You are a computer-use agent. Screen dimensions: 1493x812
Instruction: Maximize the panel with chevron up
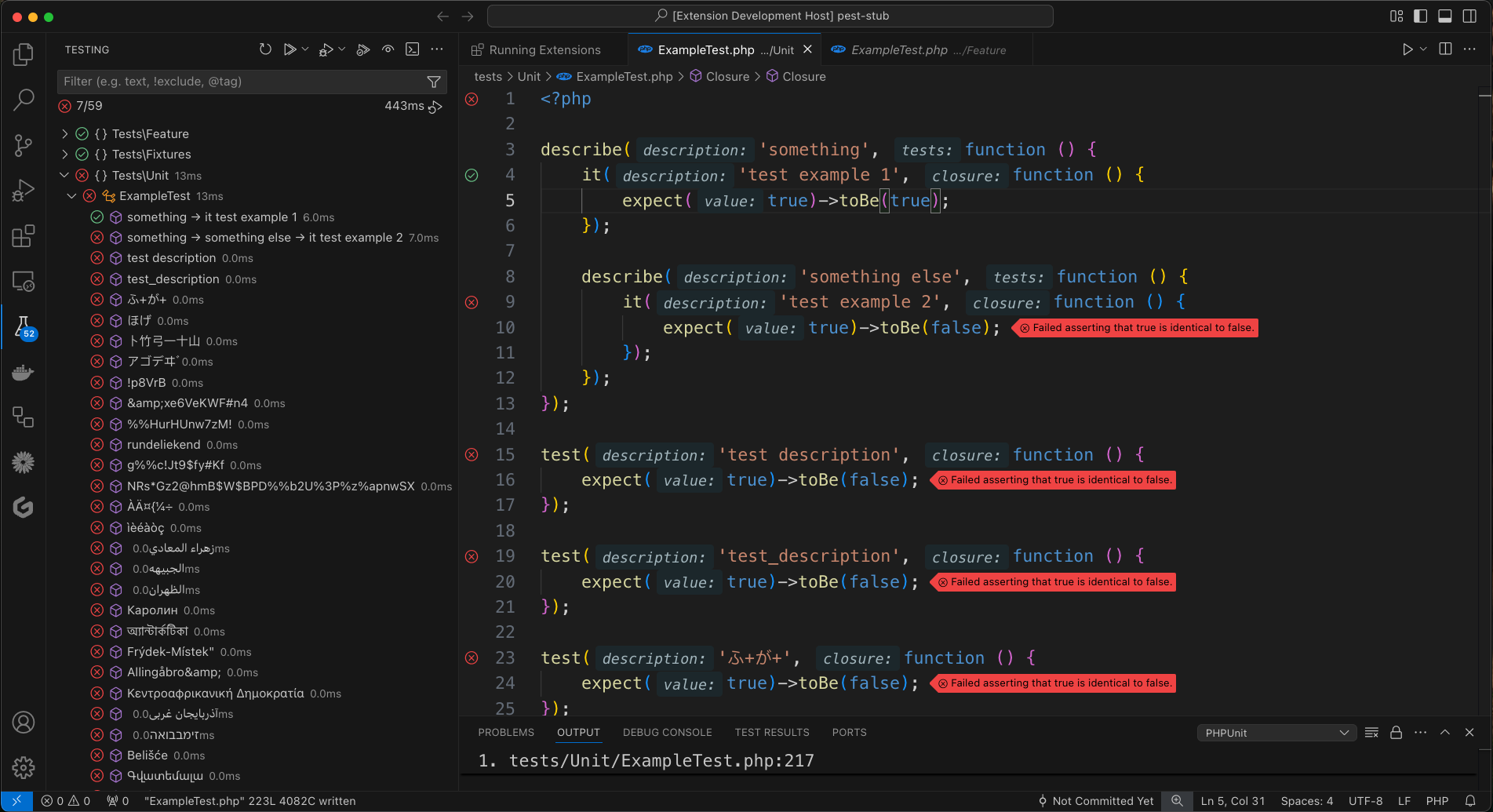click(1444, 732)
